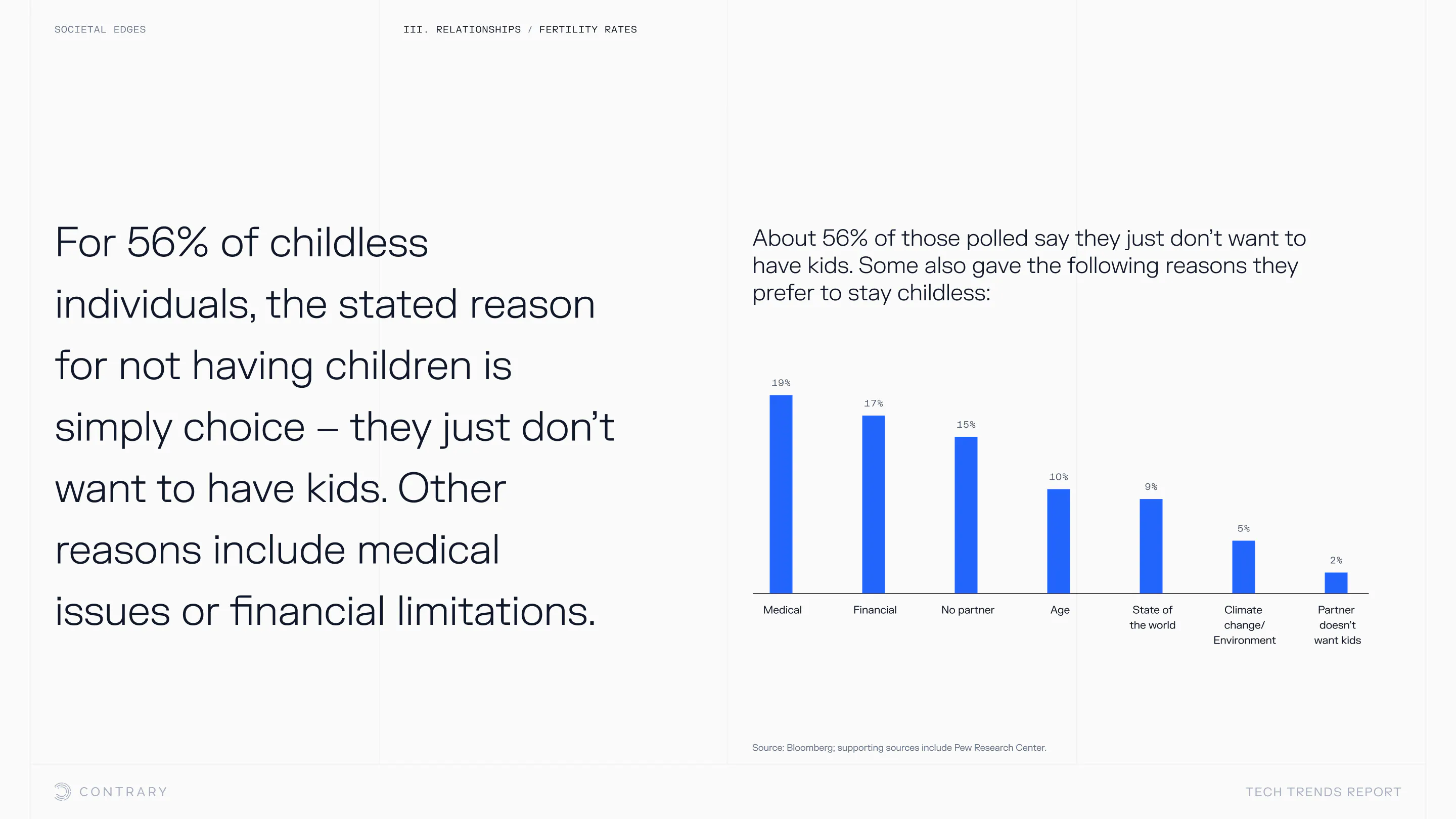Click the CONTRARY wordmark in the footer

[x=123, y=792]
